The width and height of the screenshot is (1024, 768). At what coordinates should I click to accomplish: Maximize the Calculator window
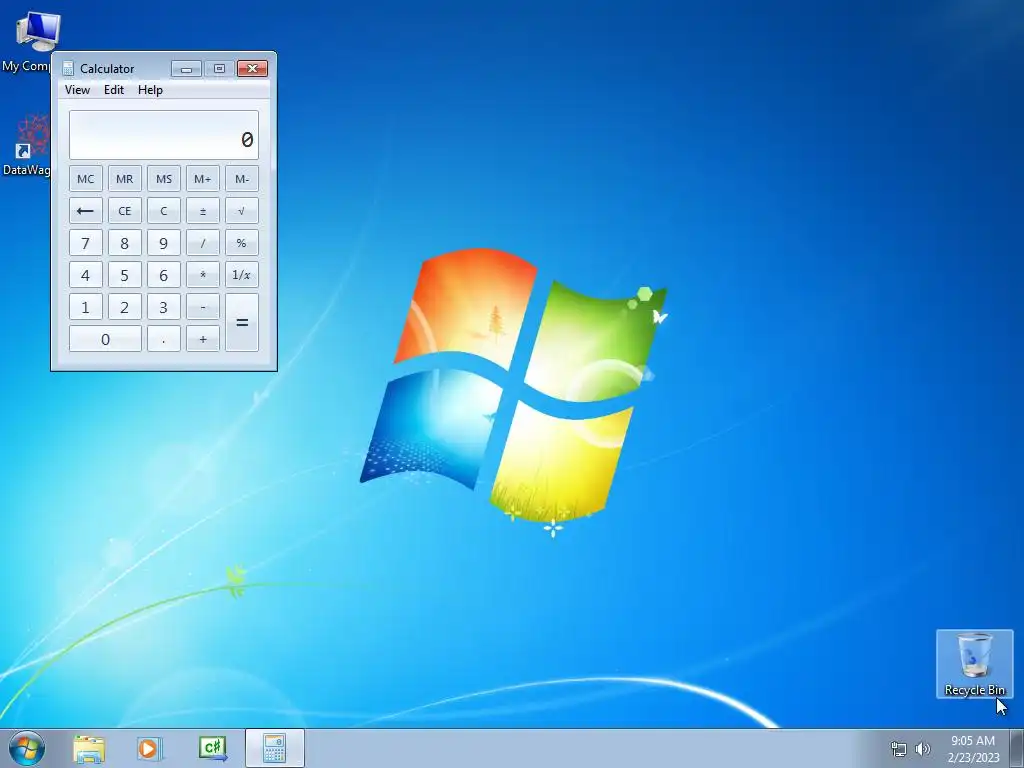pos(219,69)
